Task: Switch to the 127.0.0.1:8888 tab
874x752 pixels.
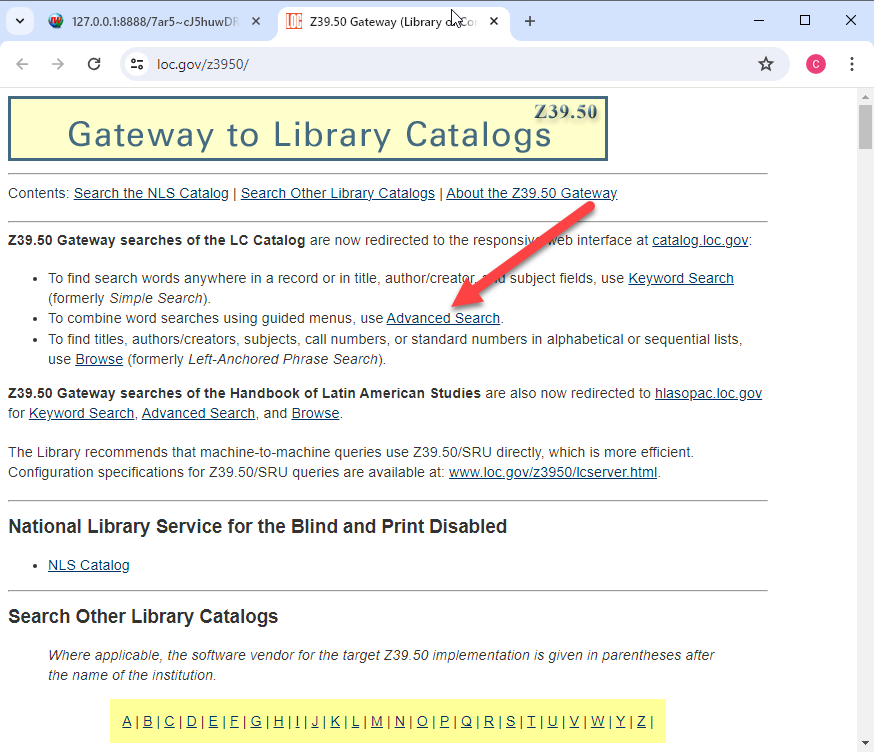Action: pos(155,21)
